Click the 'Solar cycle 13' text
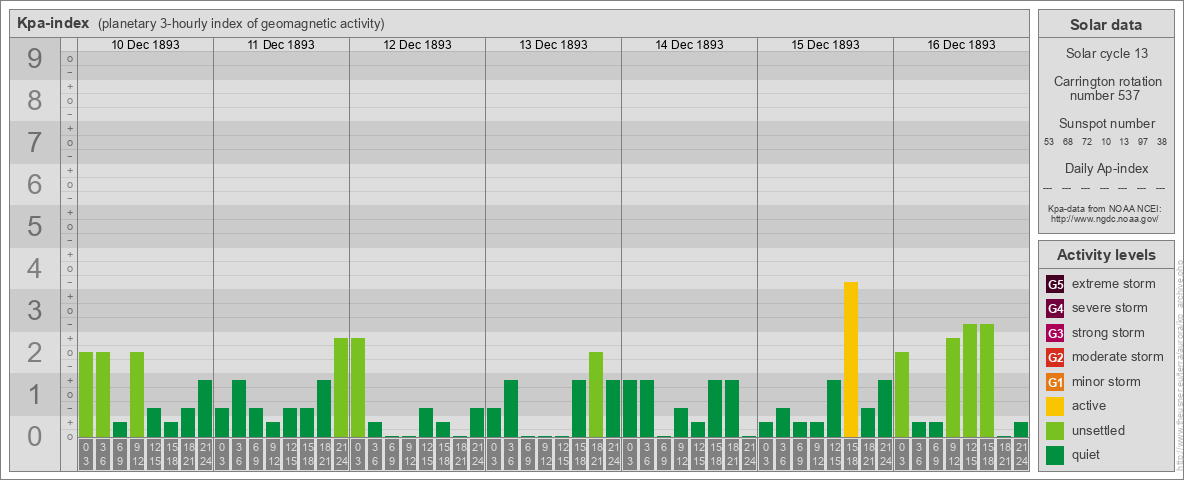 (1106, 54)
